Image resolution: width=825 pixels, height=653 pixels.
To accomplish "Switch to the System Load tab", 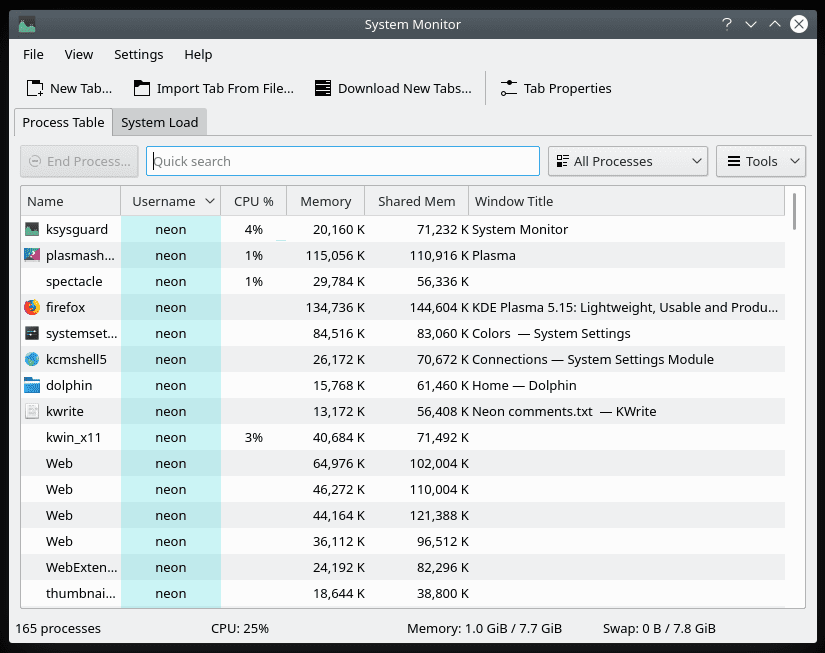I will click(159, 122).
